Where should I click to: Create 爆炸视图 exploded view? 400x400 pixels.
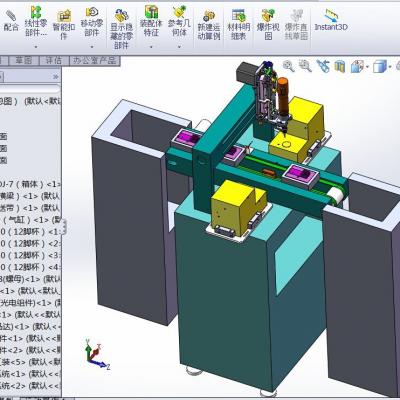(268, 25)
